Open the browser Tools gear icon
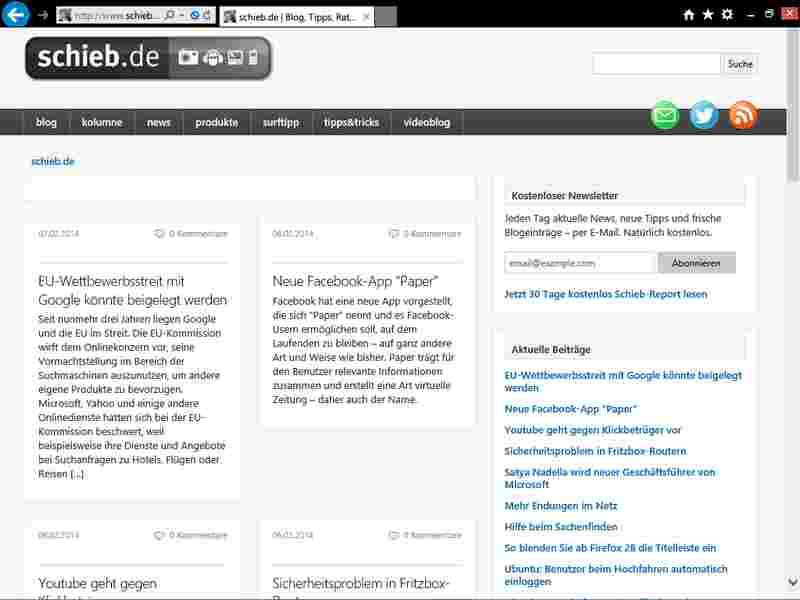Image resolution: width=800 pixels, height=600 pixels. (x=727, y=14)
